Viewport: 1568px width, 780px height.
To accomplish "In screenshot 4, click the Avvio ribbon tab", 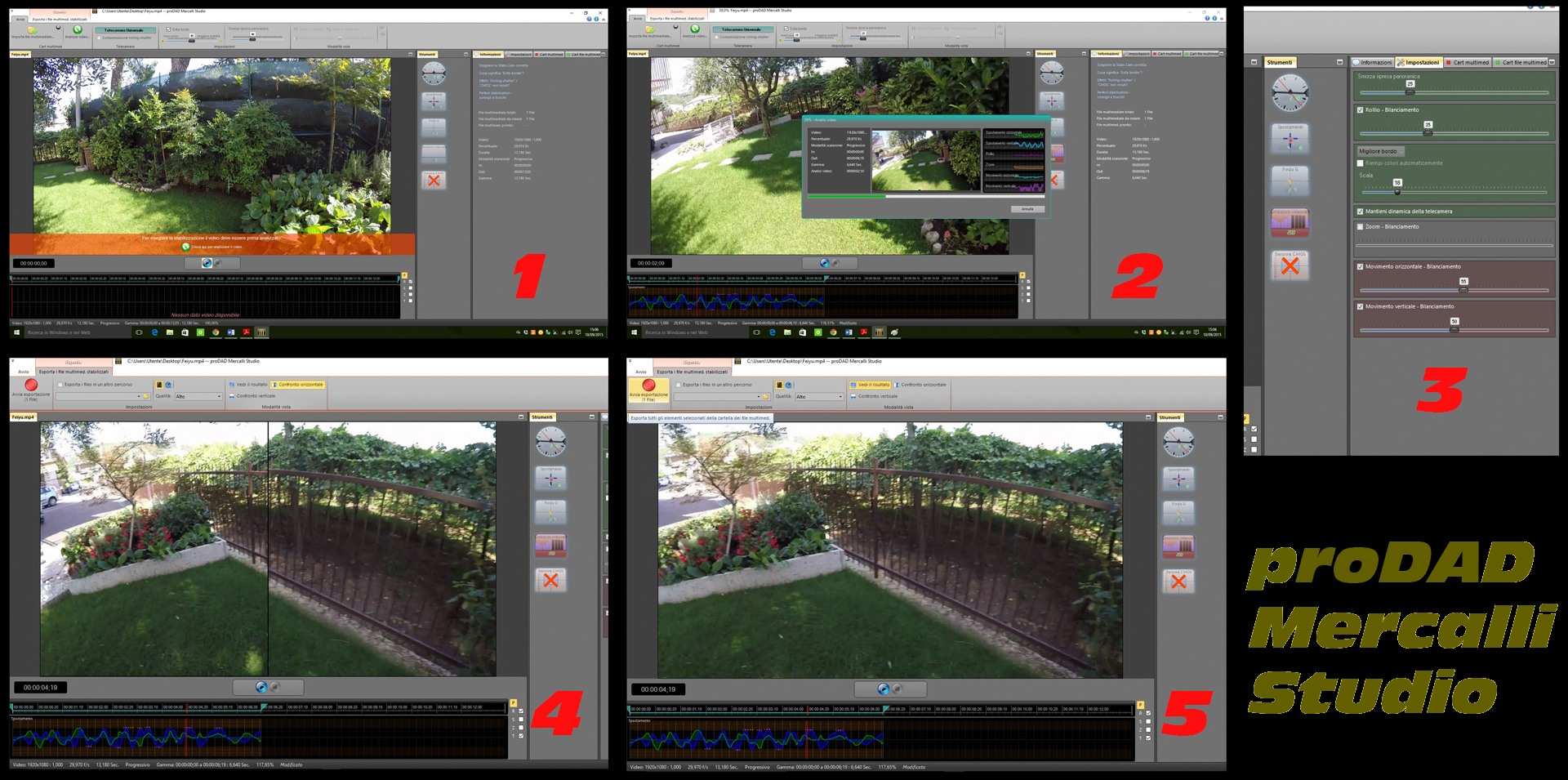I will pos(24,372).
